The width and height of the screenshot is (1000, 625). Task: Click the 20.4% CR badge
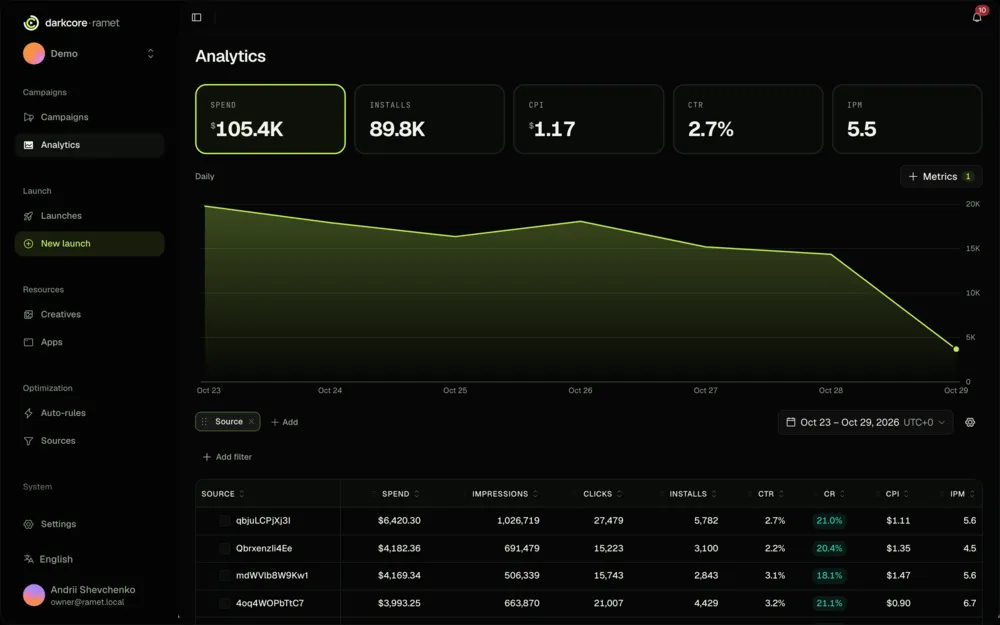[x=829, y=548]
